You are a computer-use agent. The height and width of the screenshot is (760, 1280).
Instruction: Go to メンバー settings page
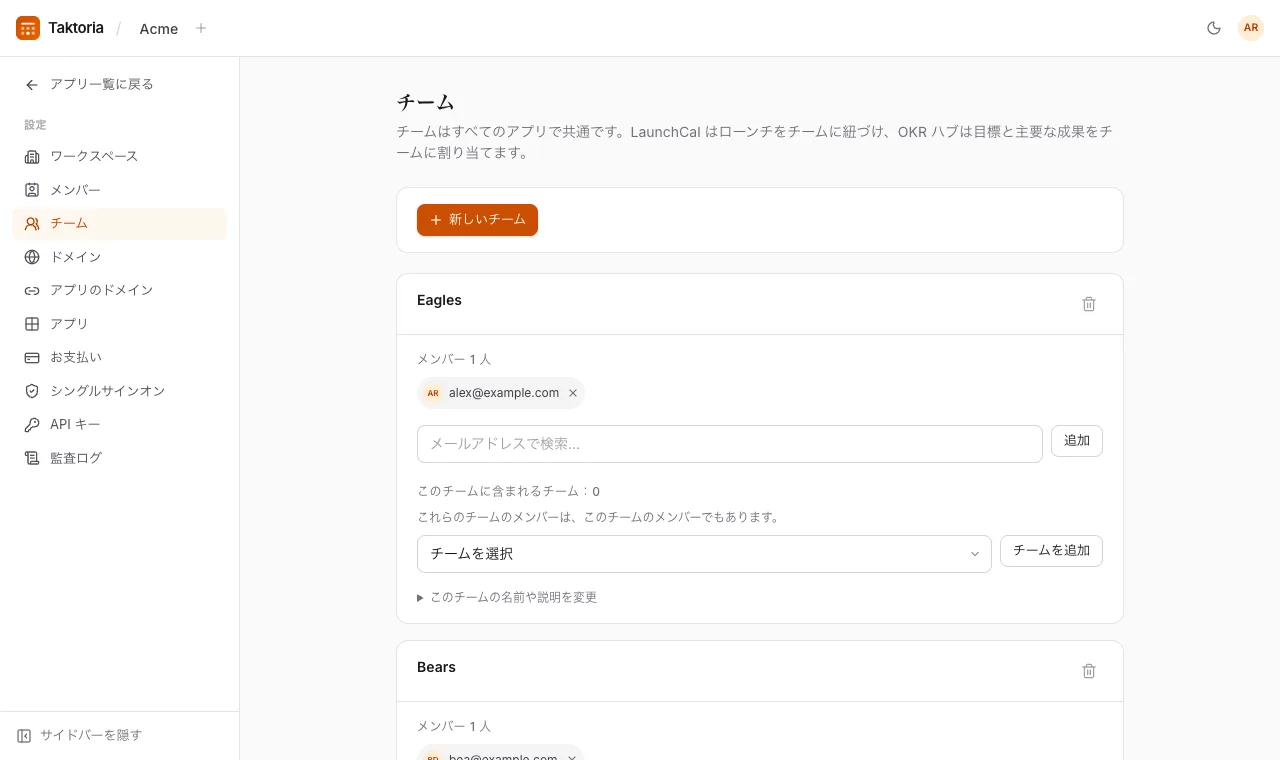click(119, 190)
